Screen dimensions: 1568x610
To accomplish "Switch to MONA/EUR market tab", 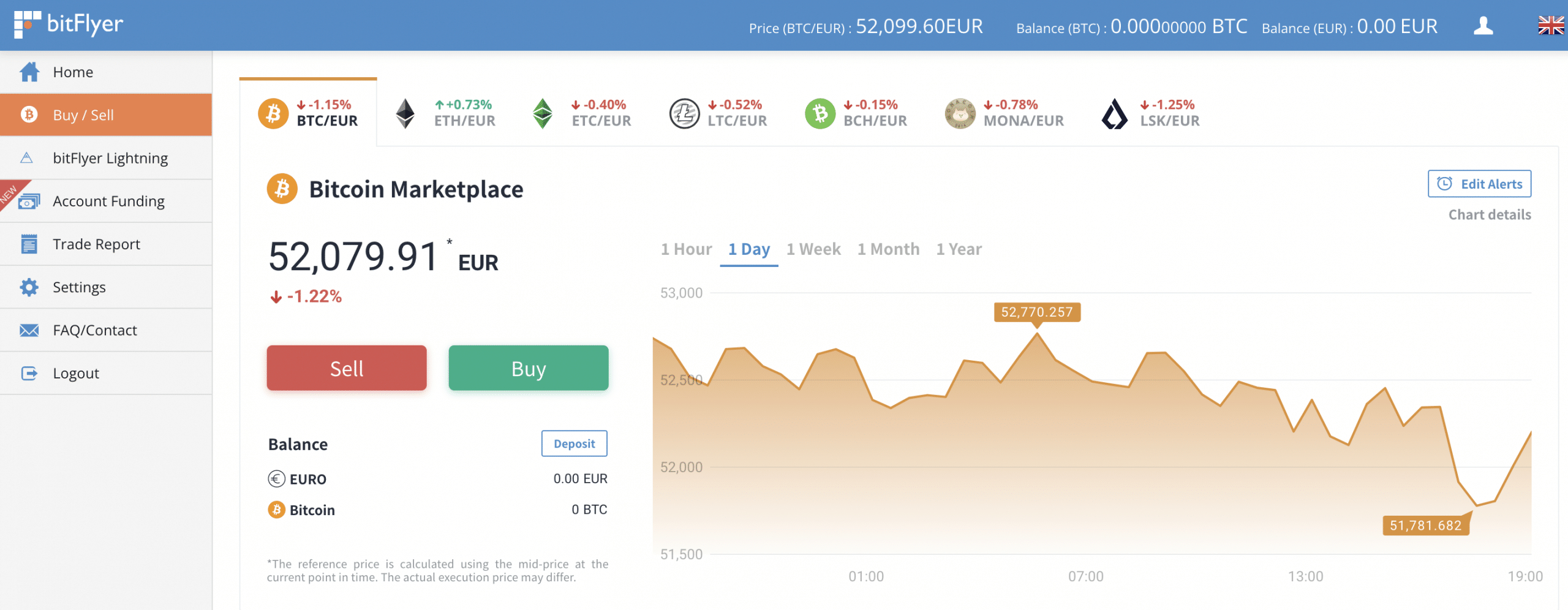I will pos(1005,113).
